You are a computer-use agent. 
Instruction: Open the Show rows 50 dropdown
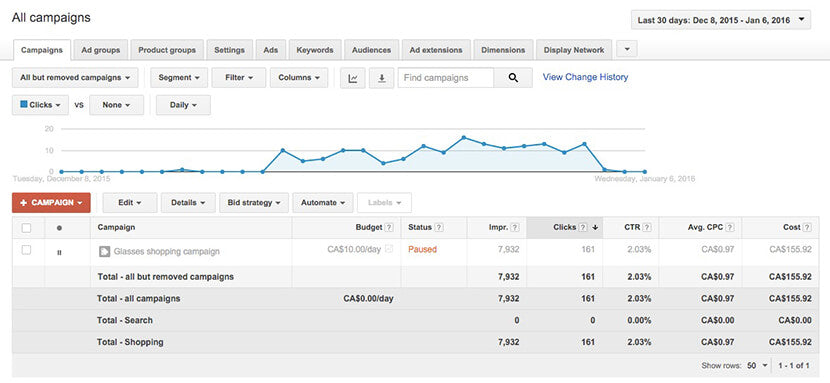(x=757, y=366)
